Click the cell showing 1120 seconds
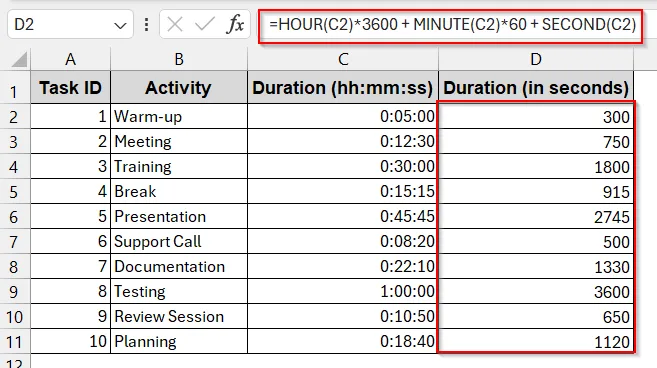The width and height of the screenshot is (657, 368). point(536,342)
